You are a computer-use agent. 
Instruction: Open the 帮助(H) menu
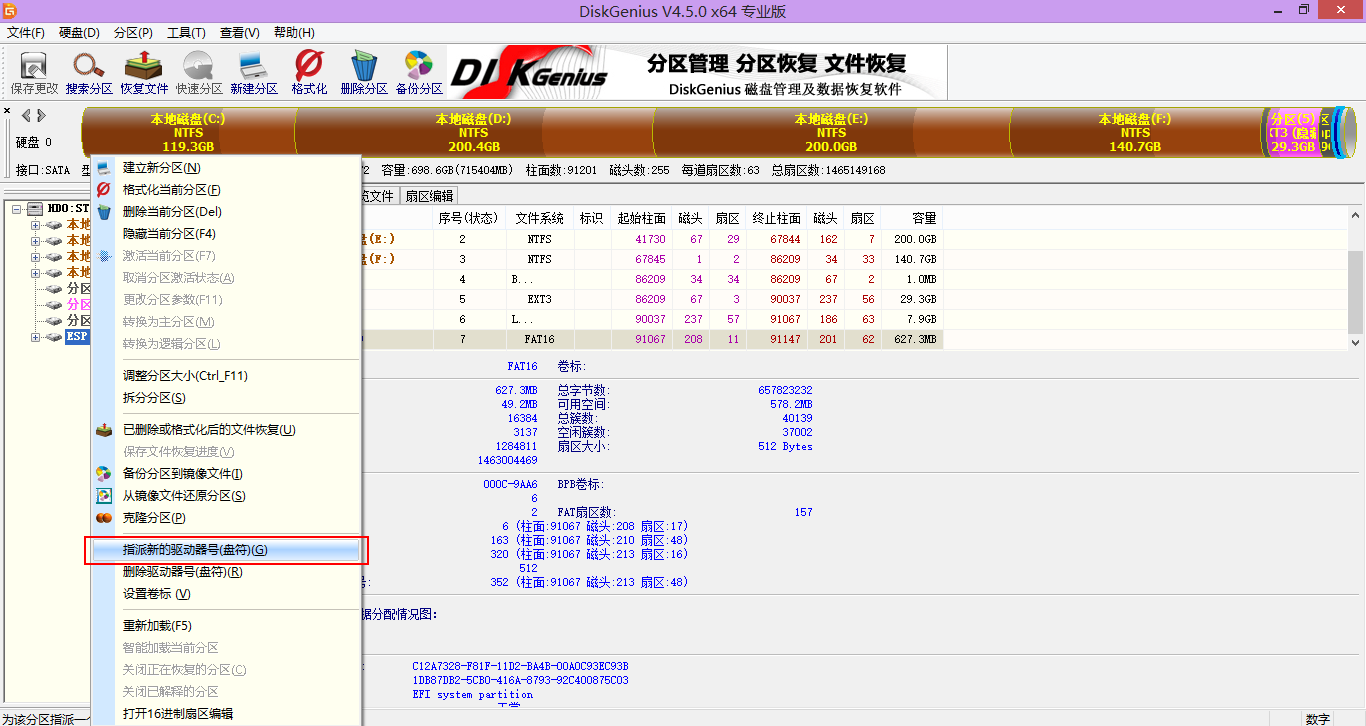pyautogui.click(x=293, y=33)
